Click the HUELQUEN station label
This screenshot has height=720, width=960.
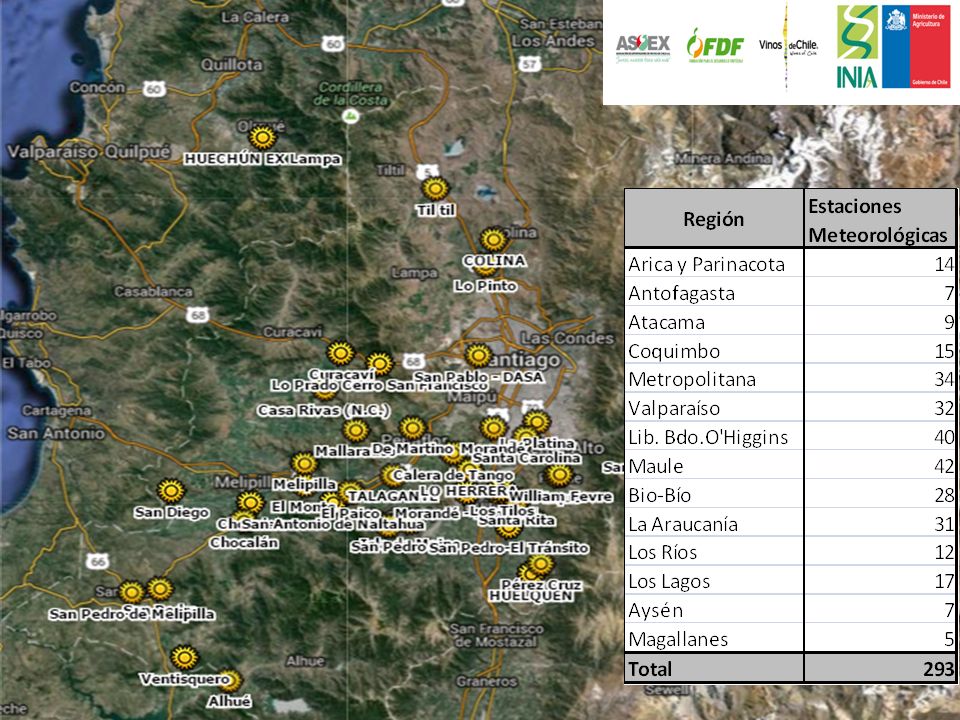click(x=531, y=596)
